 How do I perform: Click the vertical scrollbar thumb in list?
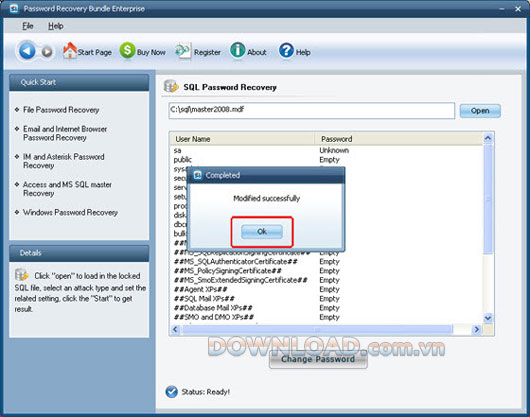tap(488, 199)
